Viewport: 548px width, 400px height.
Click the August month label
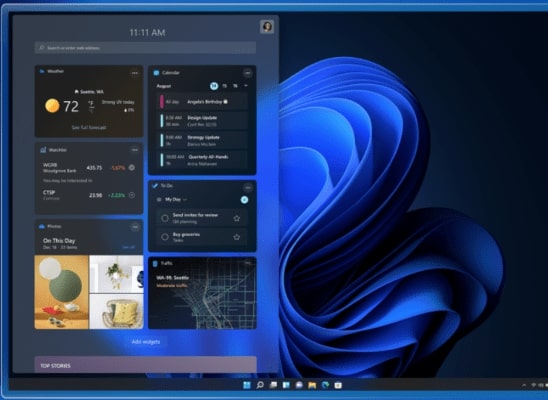click(164, 86)
